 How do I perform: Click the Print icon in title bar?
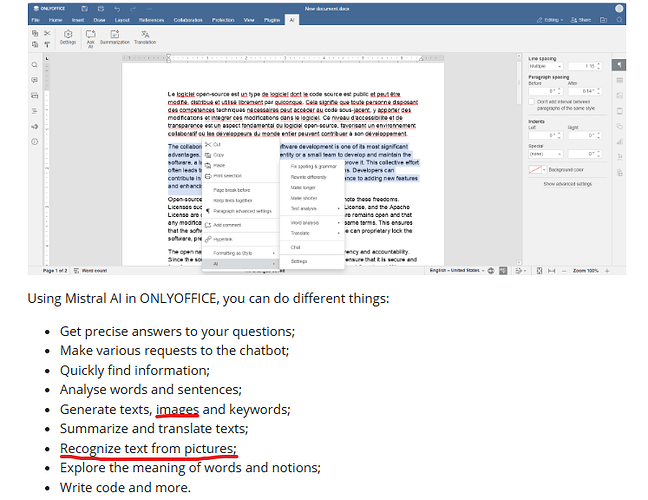[101, 8]
